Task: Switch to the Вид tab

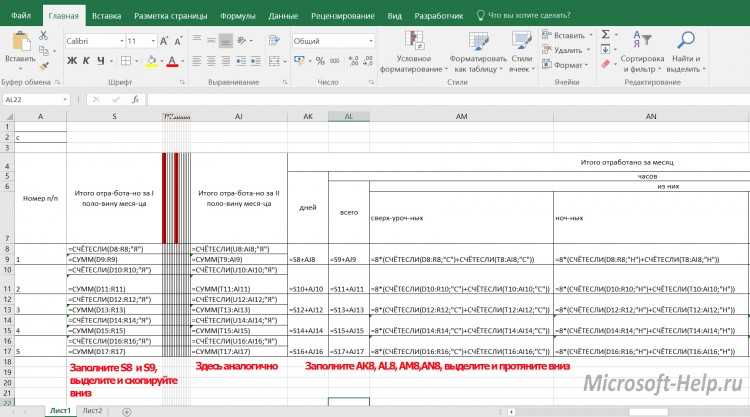Action: (x=395, y=16)
